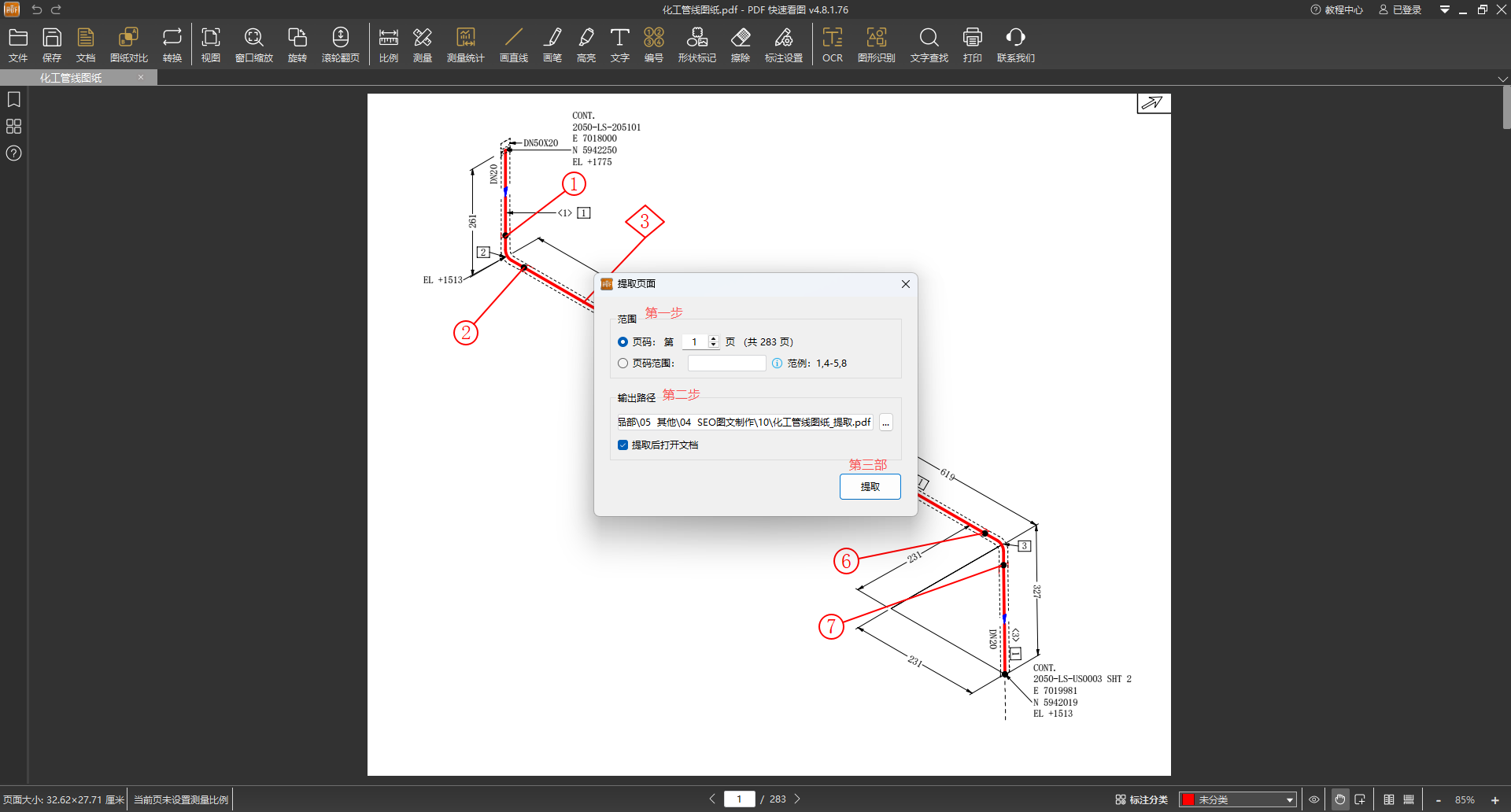This screenshot has height=812, width=1511.
Task: Select the 测量 measure tool
Action: (x=423, y=45)
